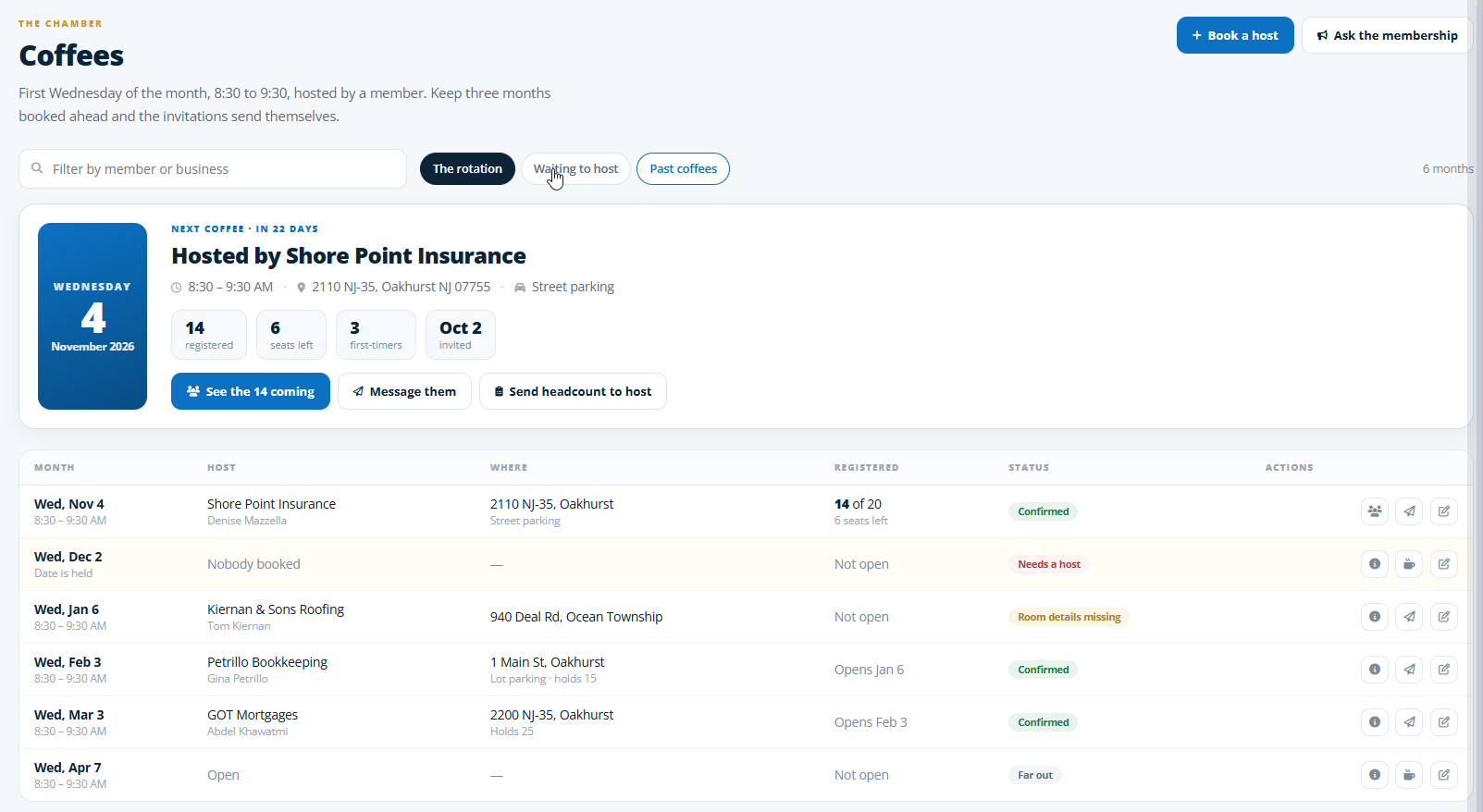
Task: Select The rotation tab
Action: pyautogui.click(x=467, y=169)
